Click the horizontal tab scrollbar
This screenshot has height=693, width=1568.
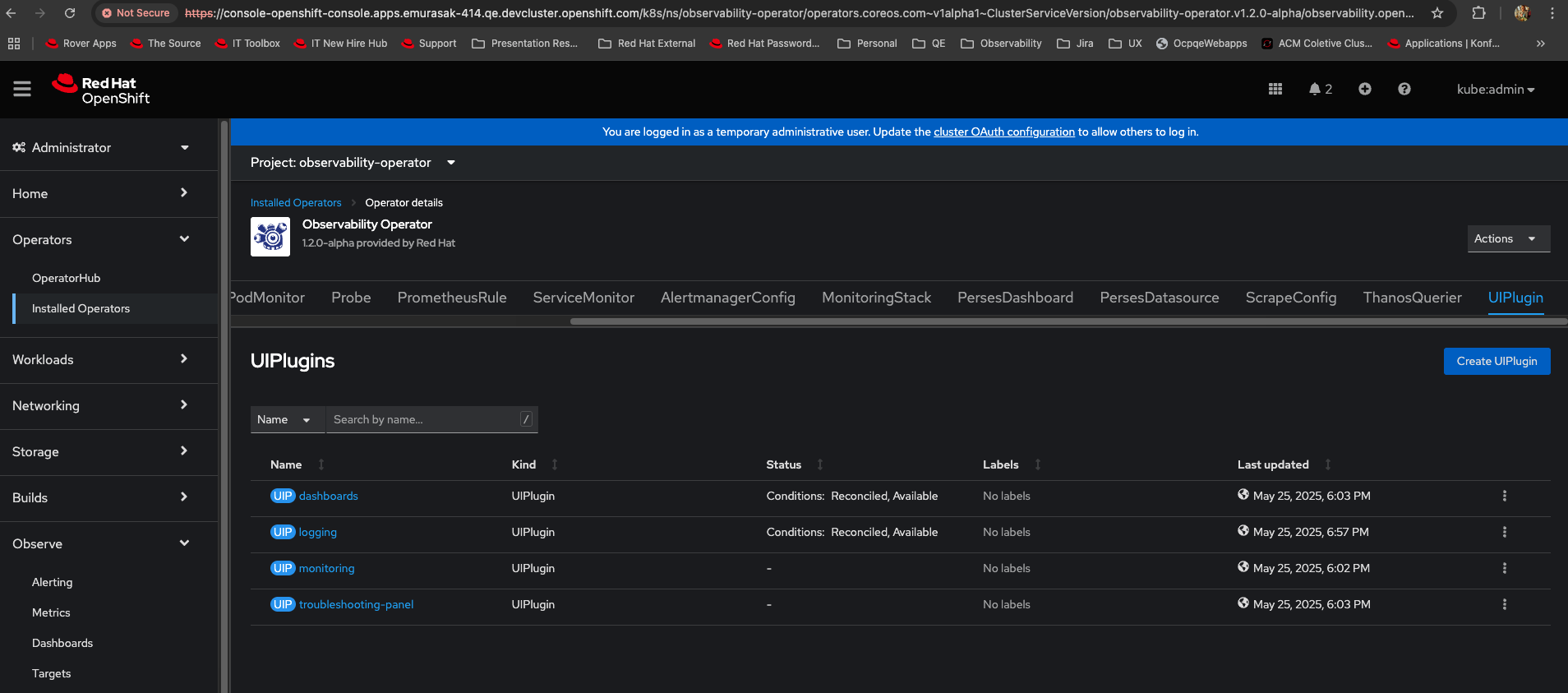click(1068, 321)
